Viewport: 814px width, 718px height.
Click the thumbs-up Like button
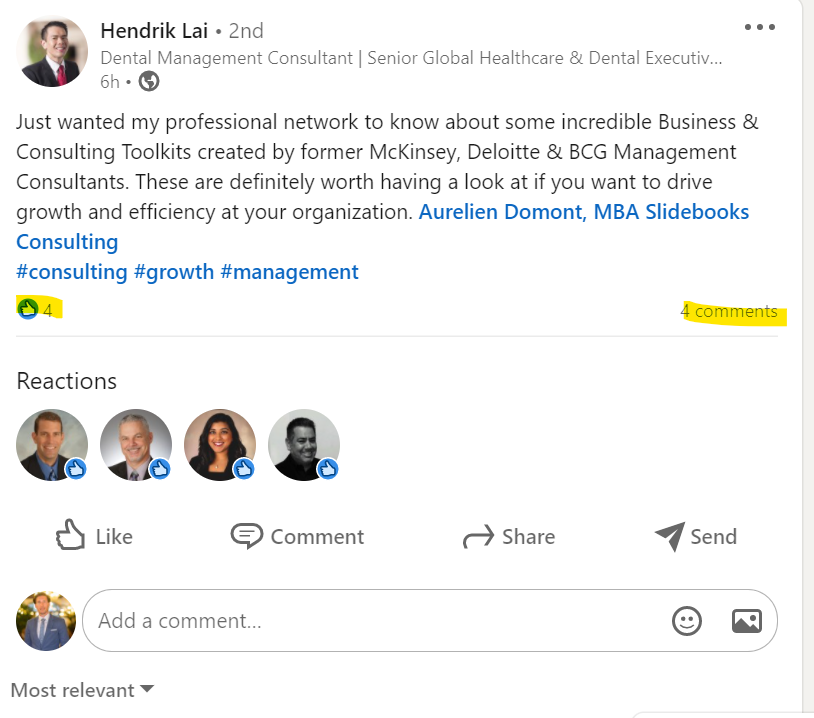(94, 537)
